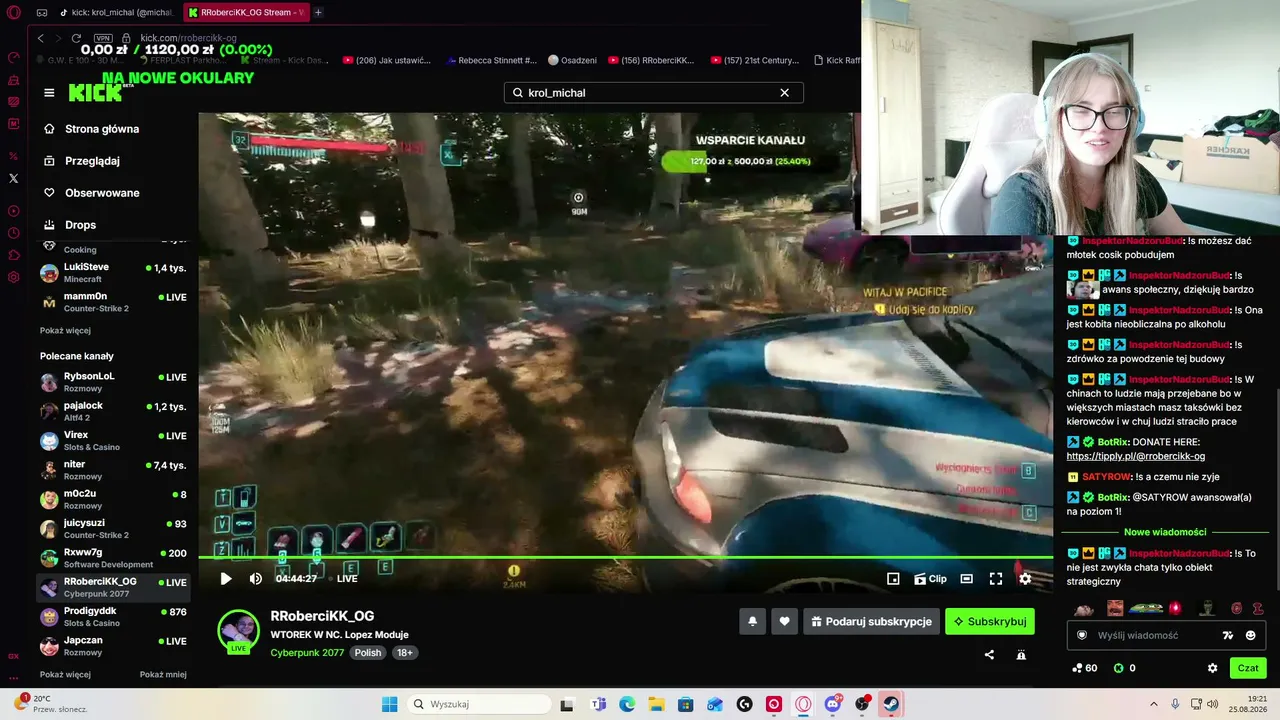Click Podaruj subskrypcje button
The width and height of the screenshot is (1280, 720).
tap(871, 621)
